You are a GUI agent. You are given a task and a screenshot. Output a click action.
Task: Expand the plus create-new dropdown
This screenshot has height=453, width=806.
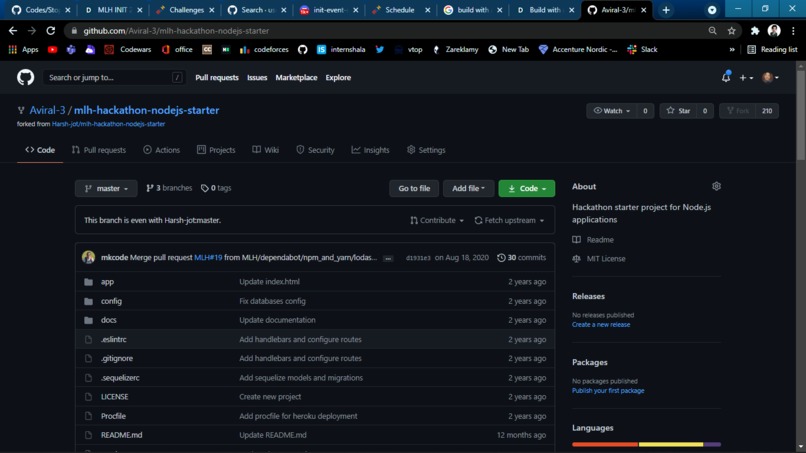(x=746, y=78)
